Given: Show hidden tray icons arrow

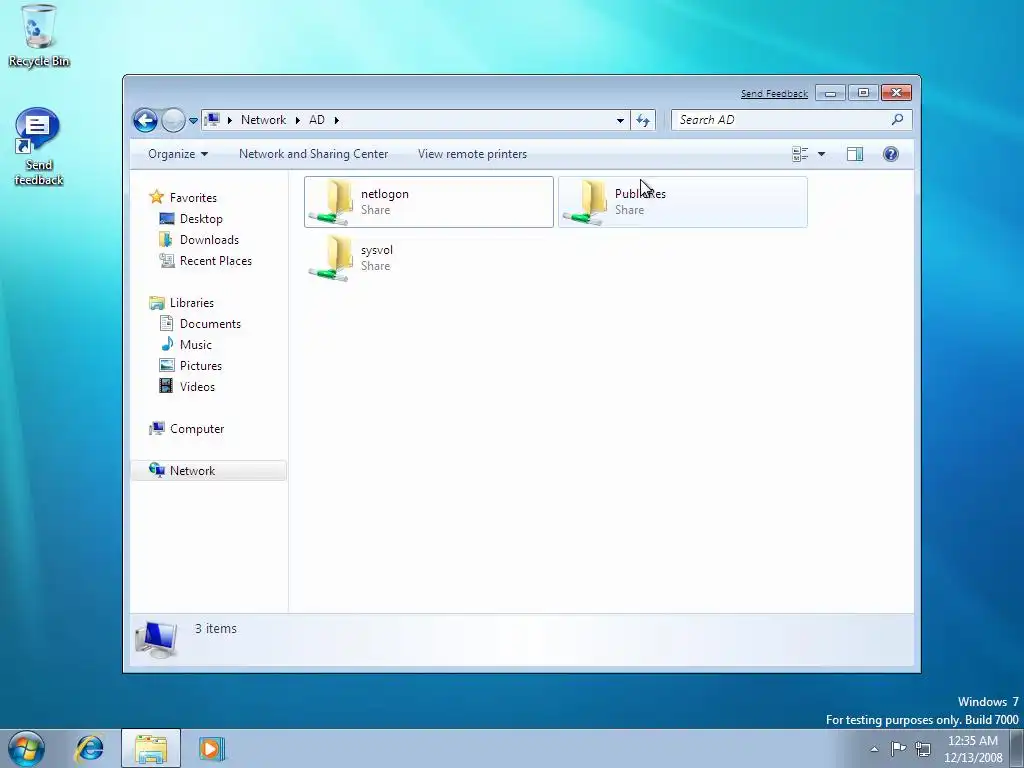Looking at the screenshot, I should point(874,749).
